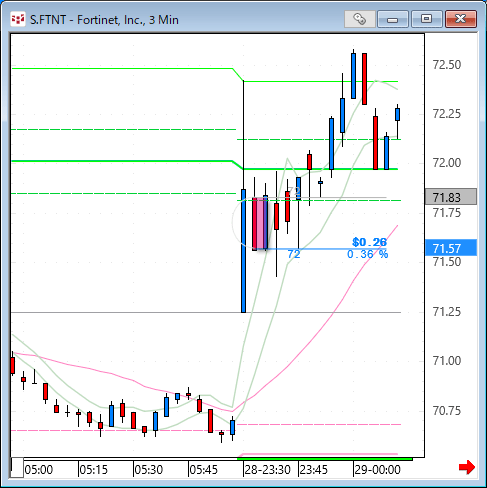Click the red scroll-right arrow
The width and height of the screenshot is (487, 488).
click(x=467, y=467)
